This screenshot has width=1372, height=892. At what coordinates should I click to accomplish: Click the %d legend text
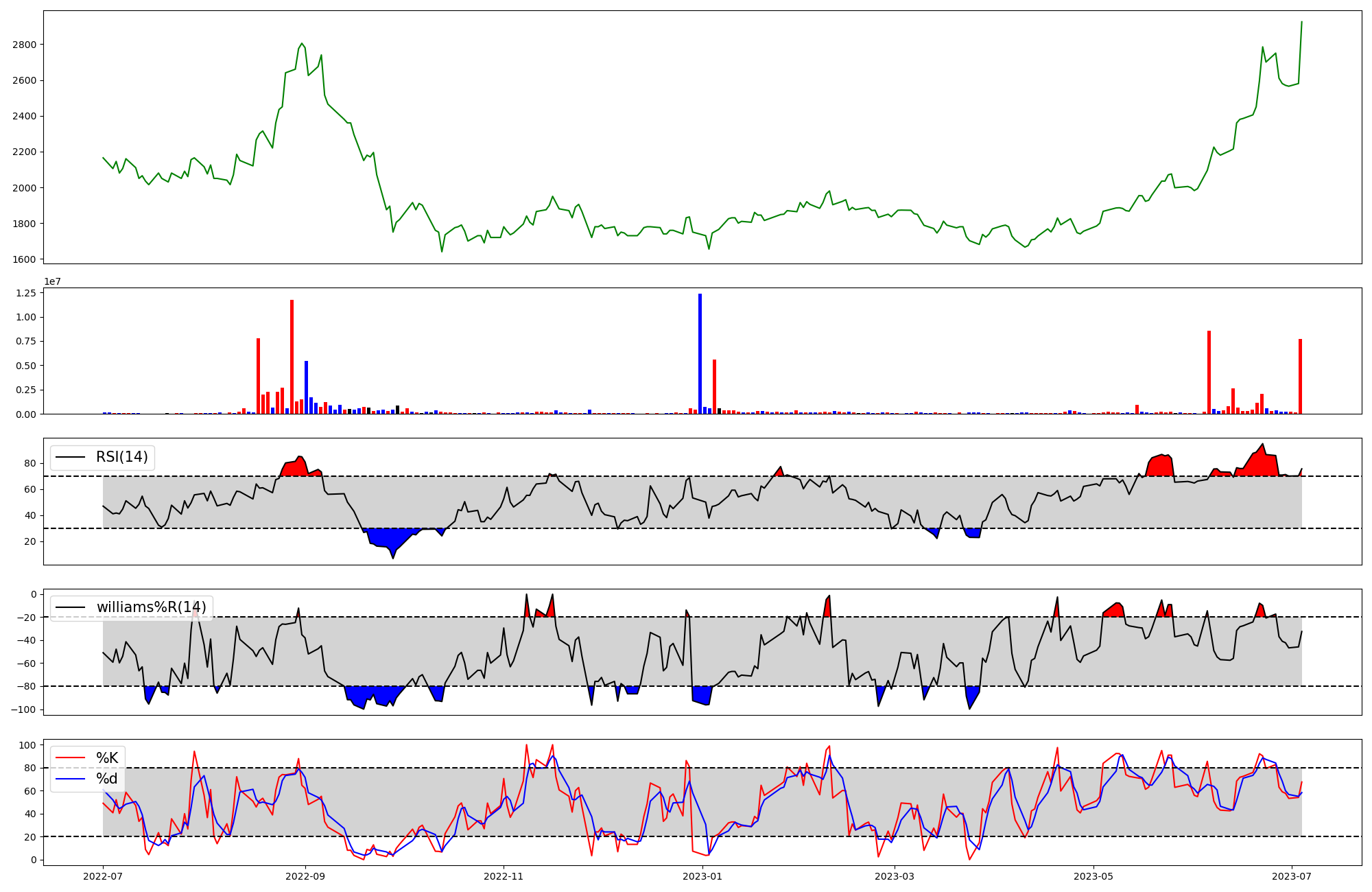(106, 779)
